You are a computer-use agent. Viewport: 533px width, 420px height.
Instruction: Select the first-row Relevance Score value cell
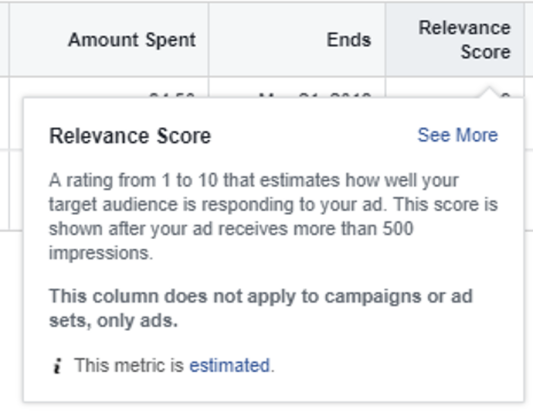coord(455,88)
